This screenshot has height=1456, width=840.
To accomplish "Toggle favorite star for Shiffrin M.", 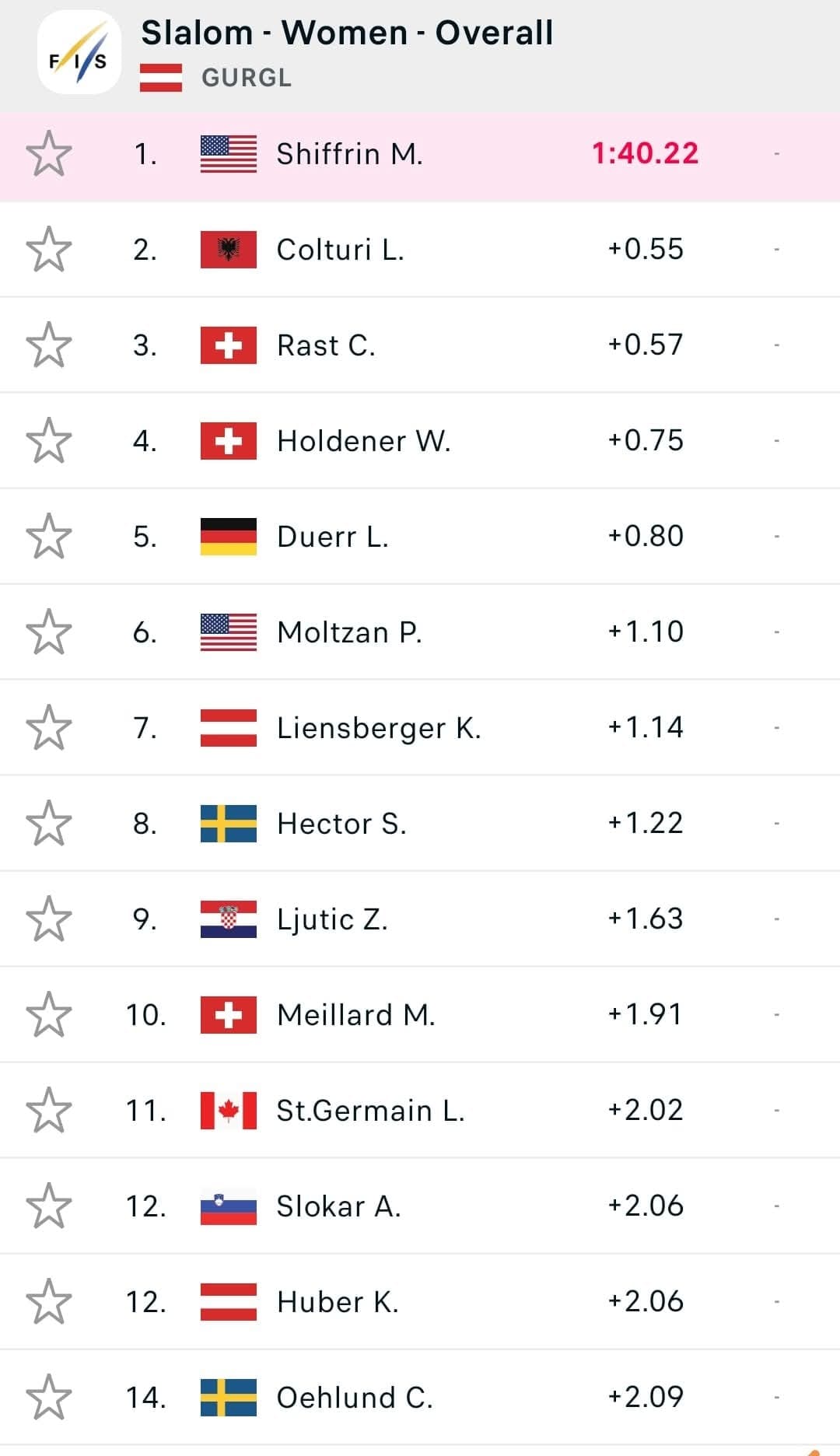I will pyautogui.click(x=49, y=153).
